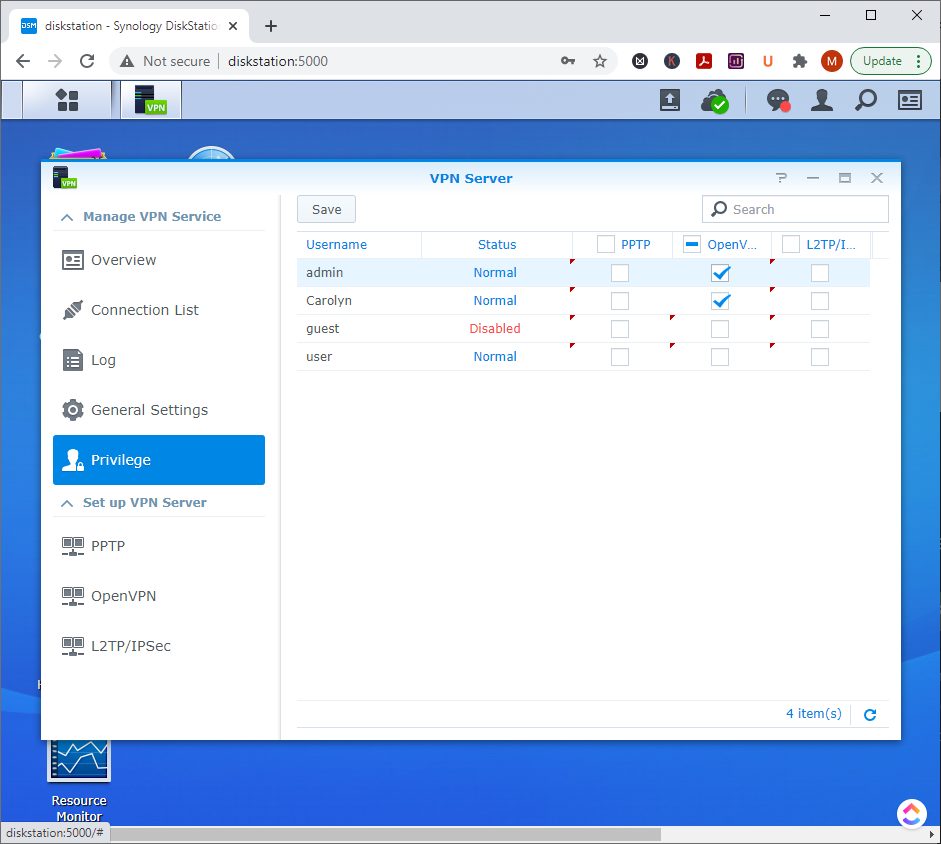Enable OpenVPN for user

[x=720, y=357]
